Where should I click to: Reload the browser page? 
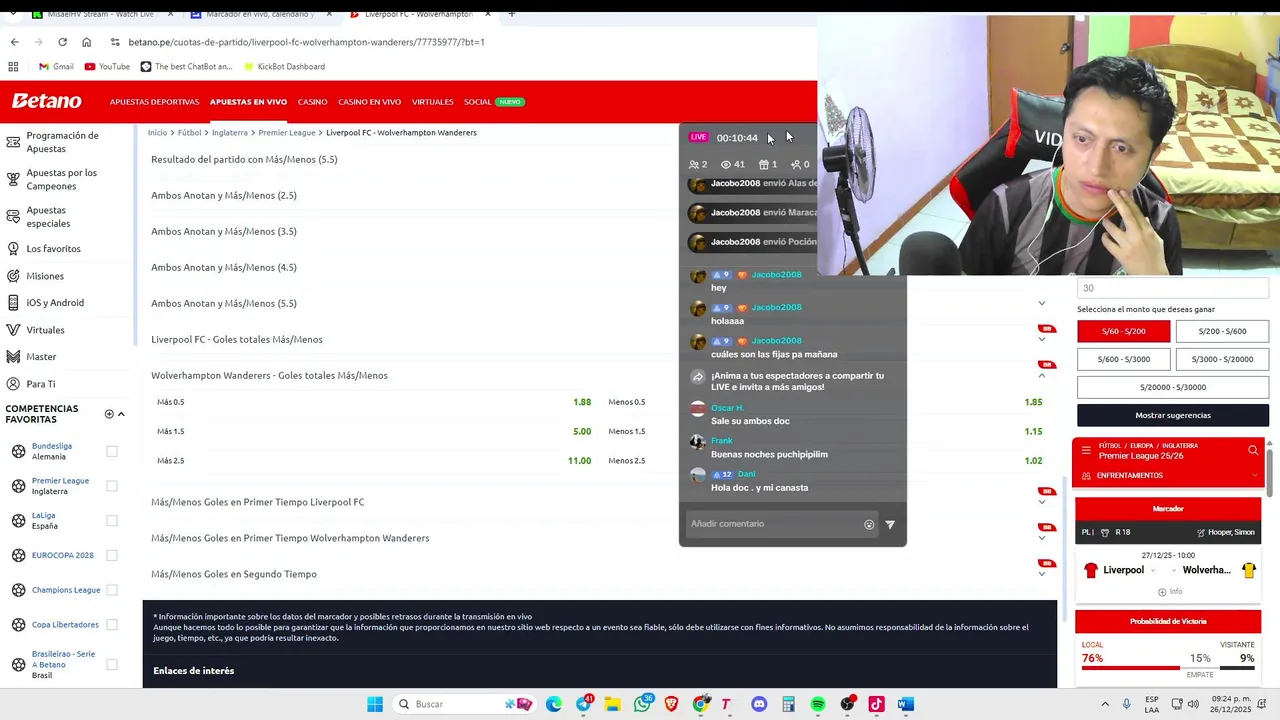coord(62,42)
